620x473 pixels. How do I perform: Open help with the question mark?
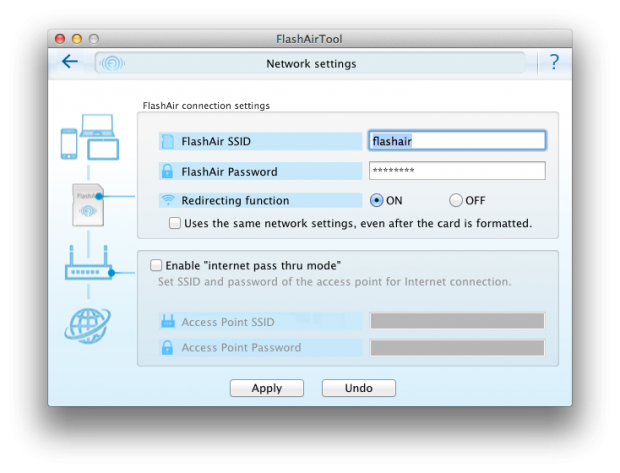(x=554, y=62)
